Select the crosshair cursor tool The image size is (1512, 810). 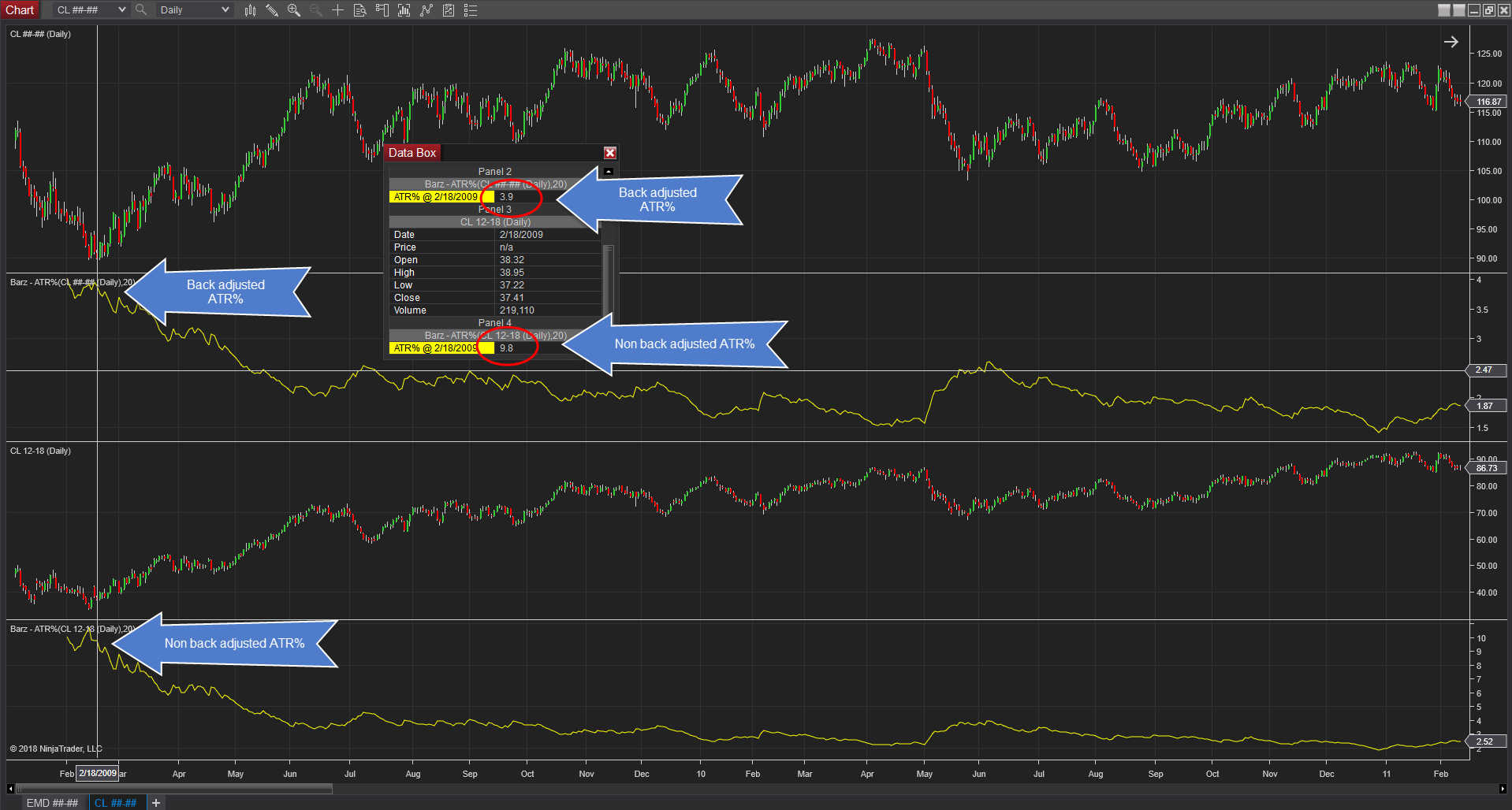[337, 10]
